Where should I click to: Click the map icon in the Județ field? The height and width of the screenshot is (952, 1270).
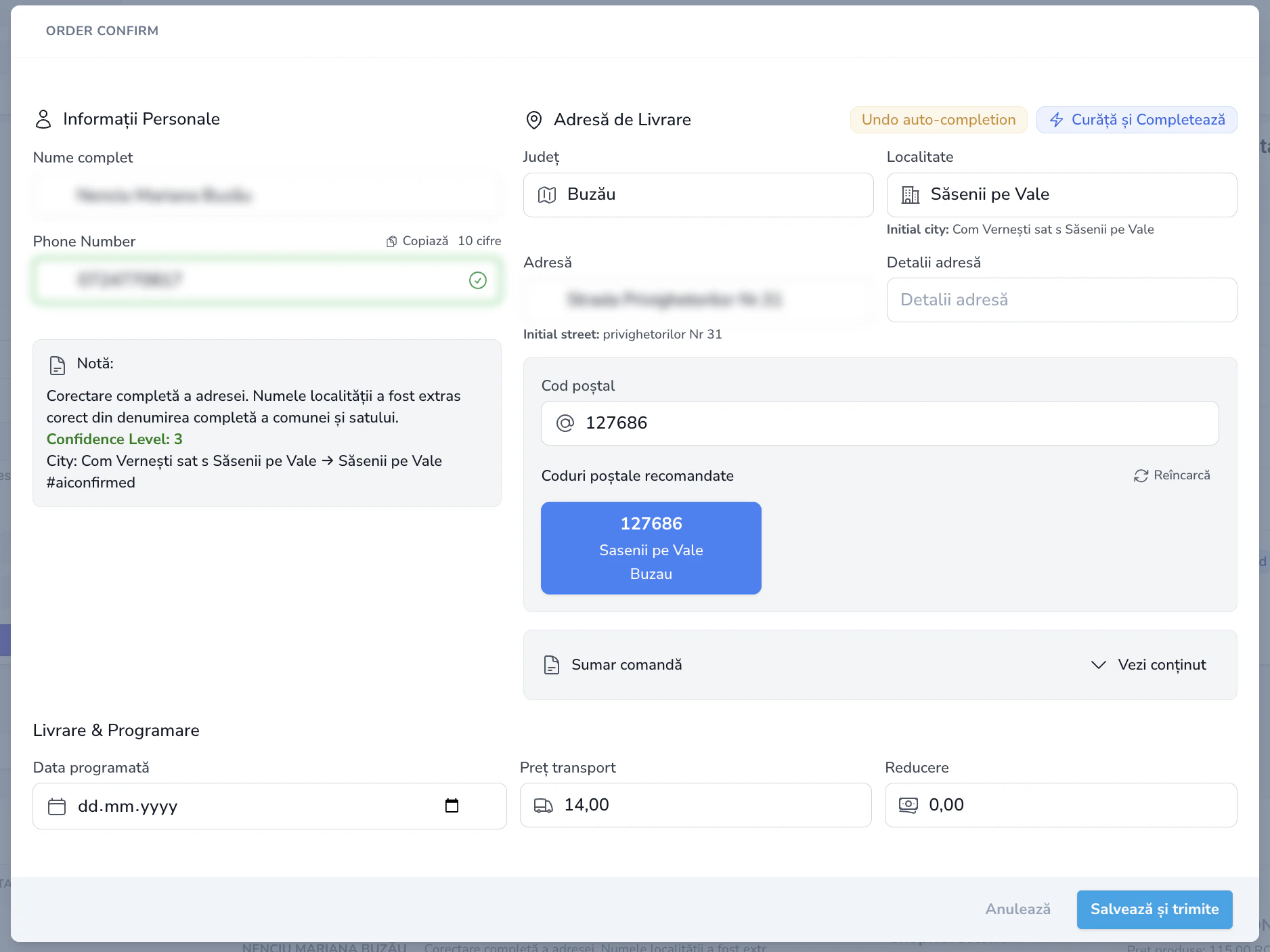tap(547, 195)
